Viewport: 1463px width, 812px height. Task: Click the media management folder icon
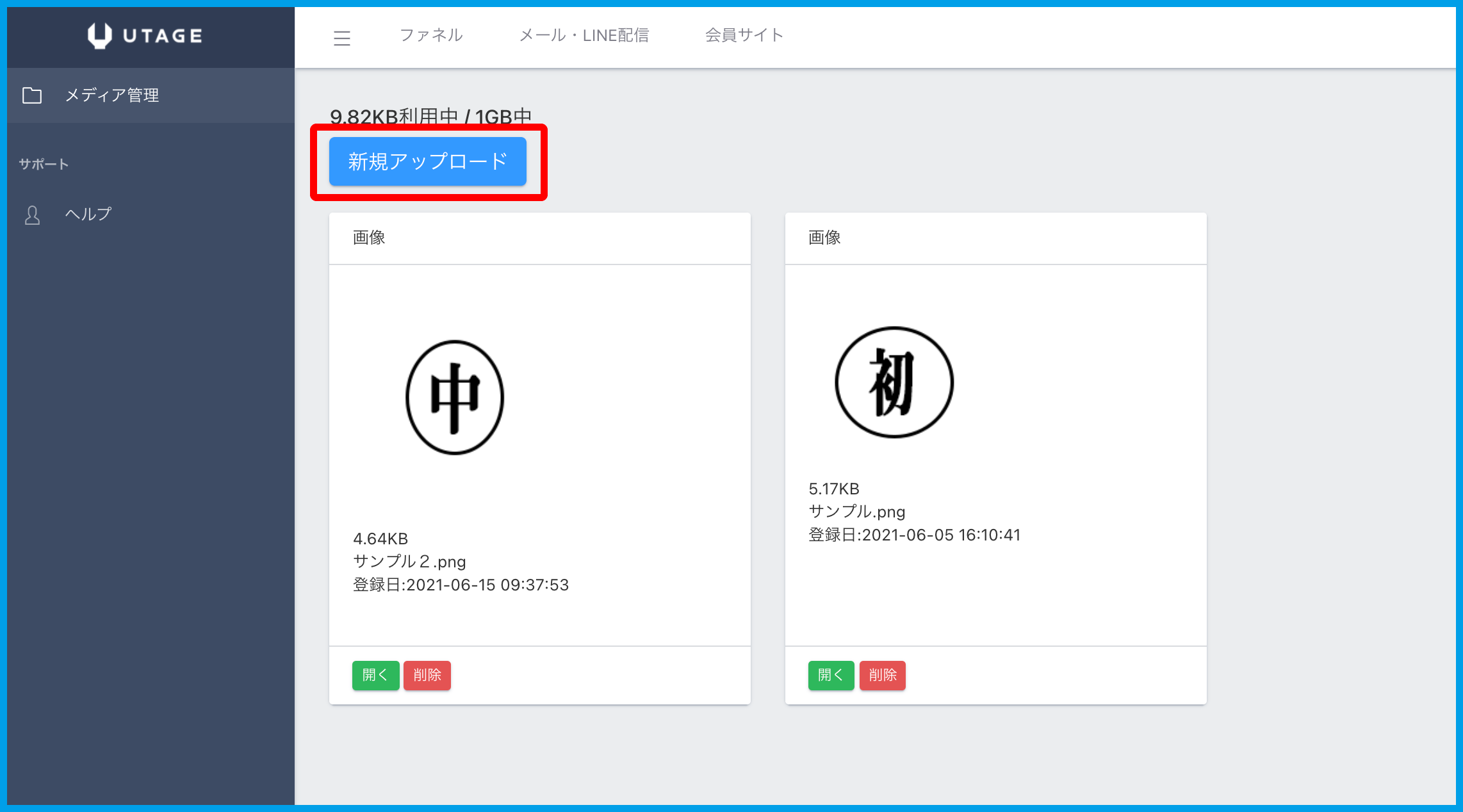point(32,95)
